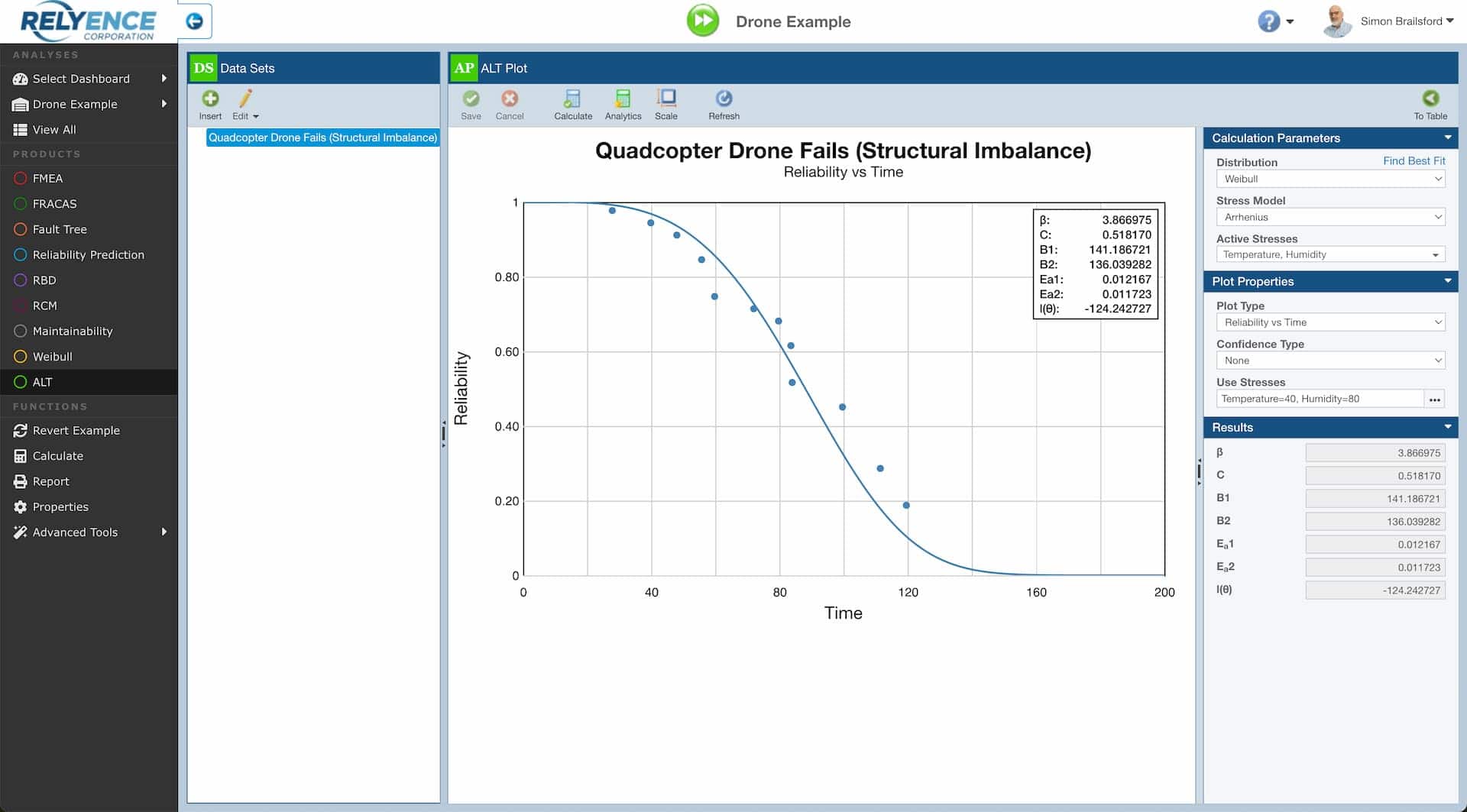The image size is (1467, 812).
Task: Expand the Advanced Tools menu
Action: click(x=75, y=532)
